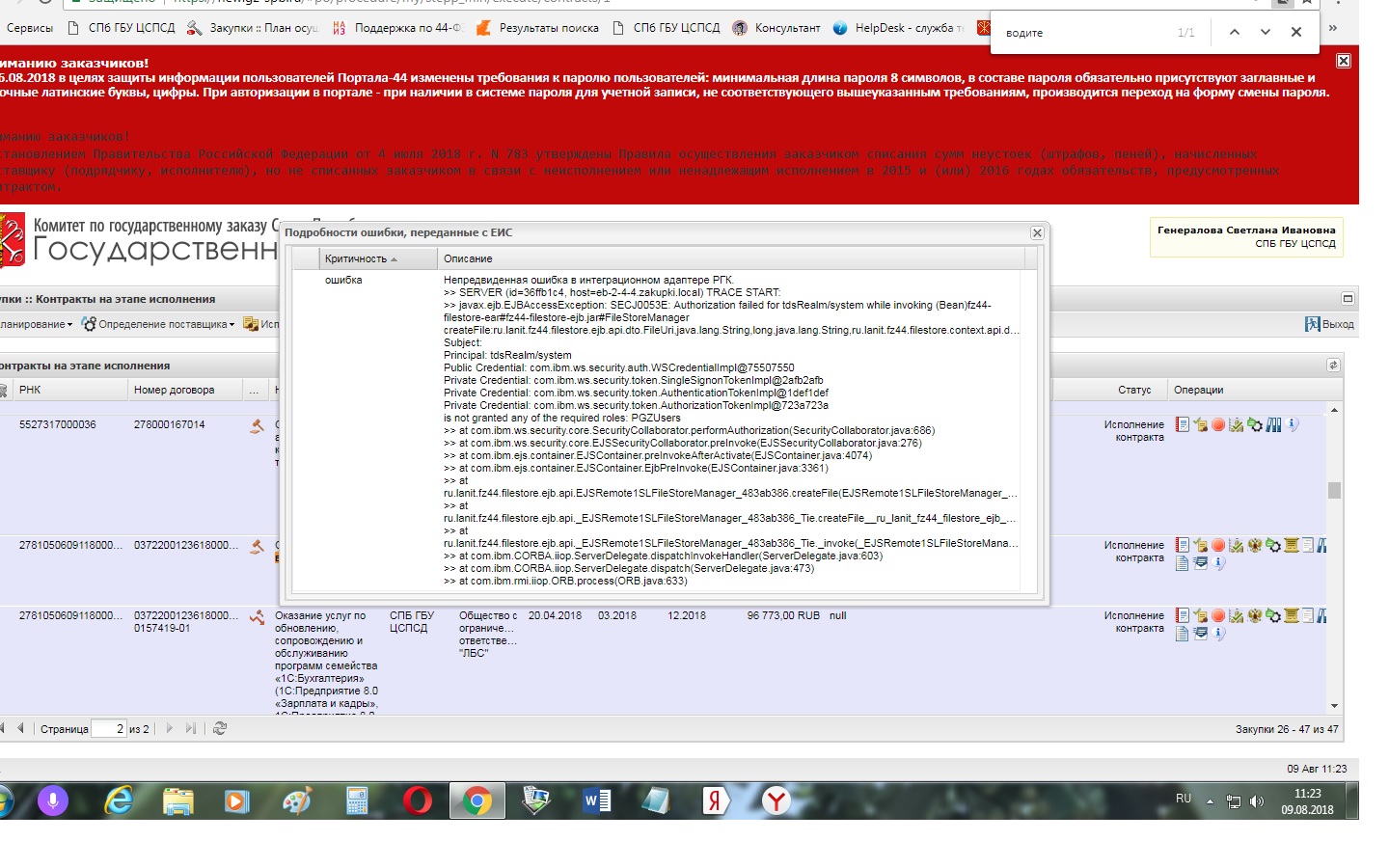Viewport: 1389px width, 868px height.
Task: Click gavel icon in row 278000167014
Action: point(257,425)
